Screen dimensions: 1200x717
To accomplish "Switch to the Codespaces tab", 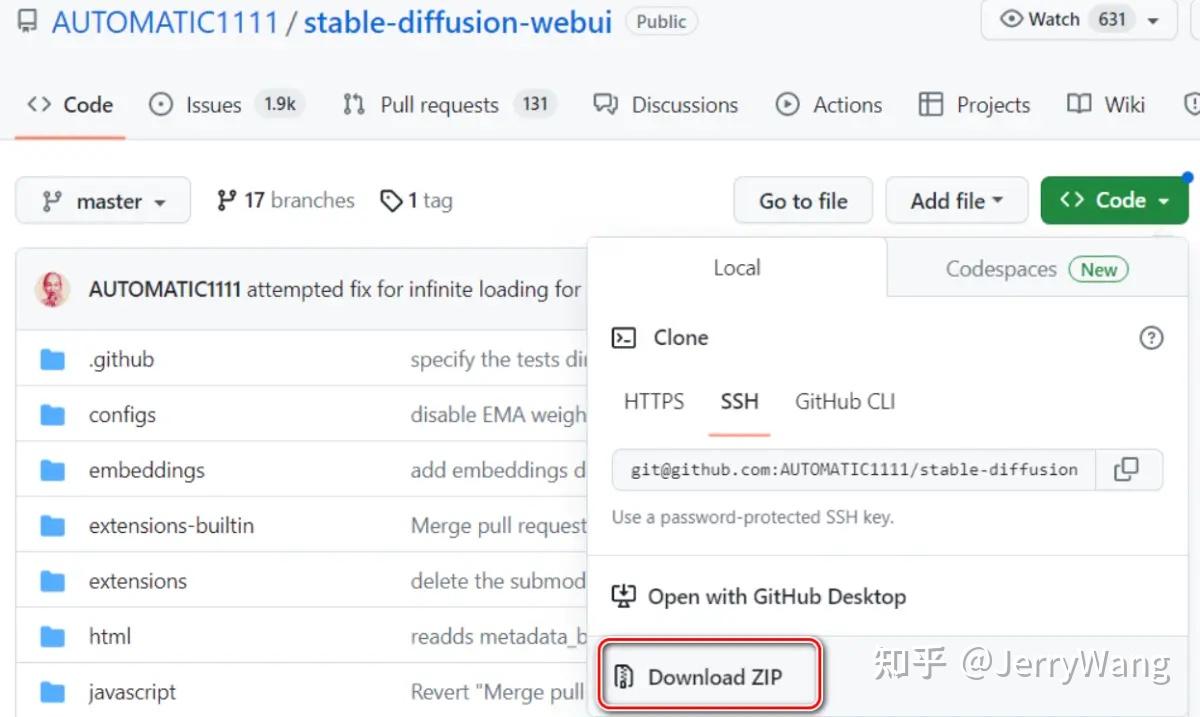I will pos(1037,269).
